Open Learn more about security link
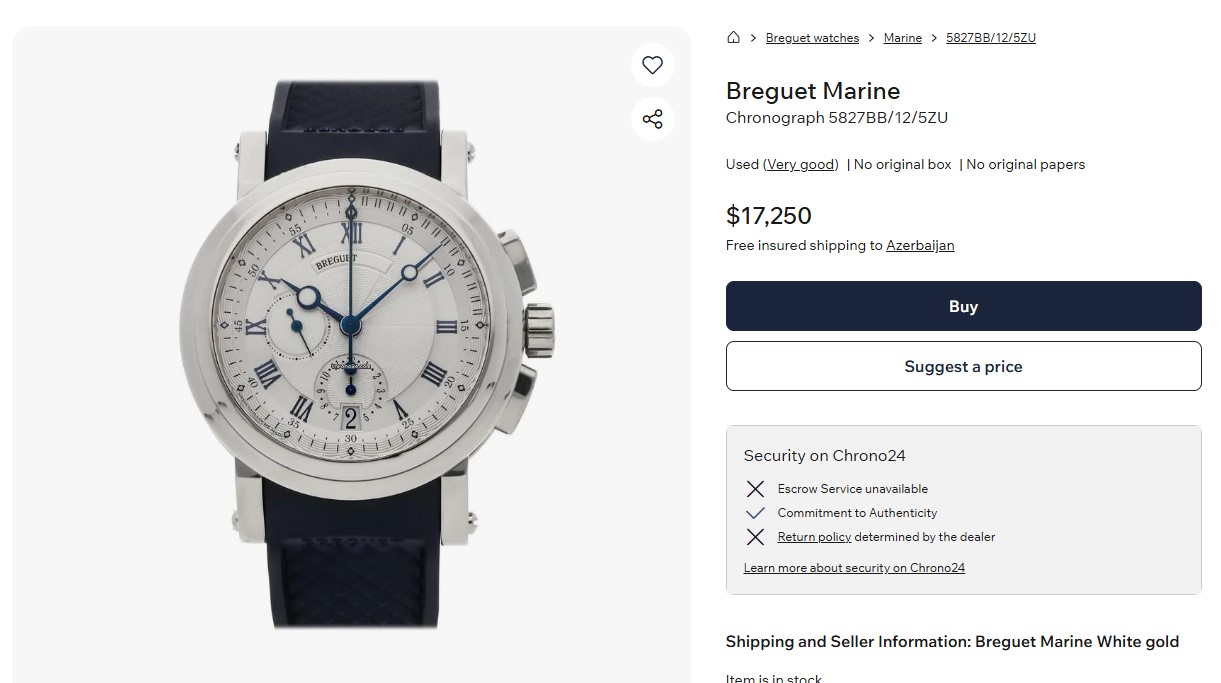Screen dimensions: 1221x683 (x=854, y=568)
